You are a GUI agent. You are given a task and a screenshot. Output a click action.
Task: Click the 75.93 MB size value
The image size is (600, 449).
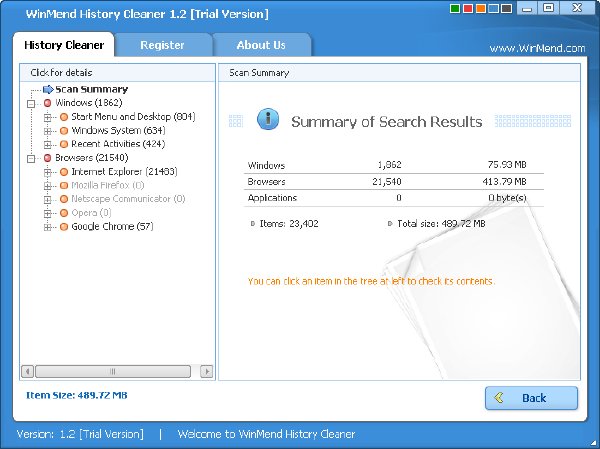(507, 165)
